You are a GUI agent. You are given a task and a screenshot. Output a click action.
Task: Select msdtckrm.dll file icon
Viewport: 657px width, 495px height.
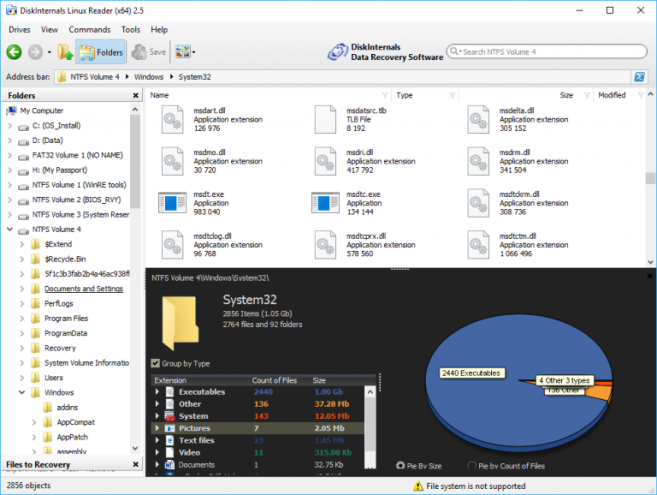coord(478,203)
